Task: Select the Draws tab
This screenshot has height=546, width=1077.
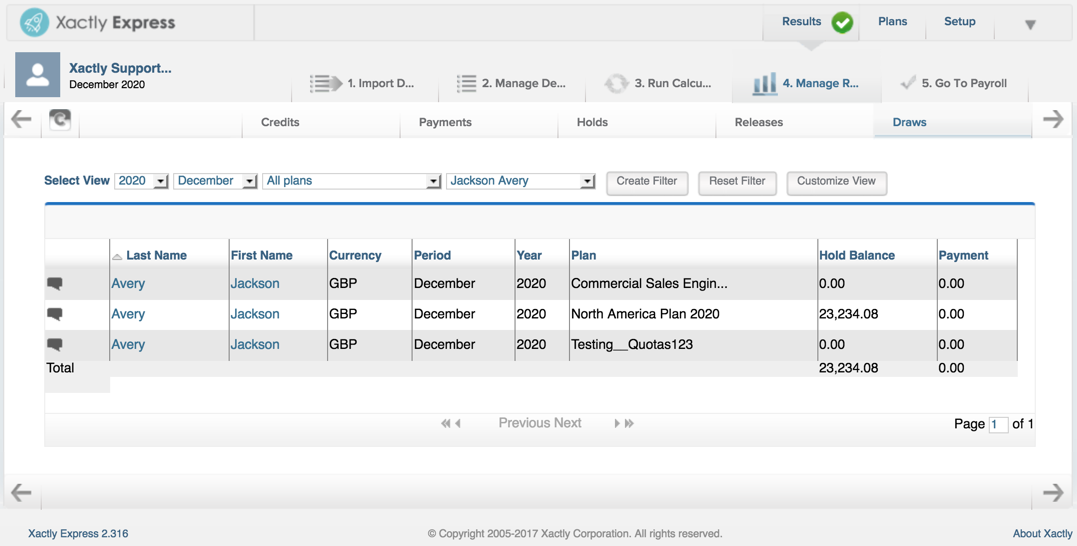Action: point(909,122)
